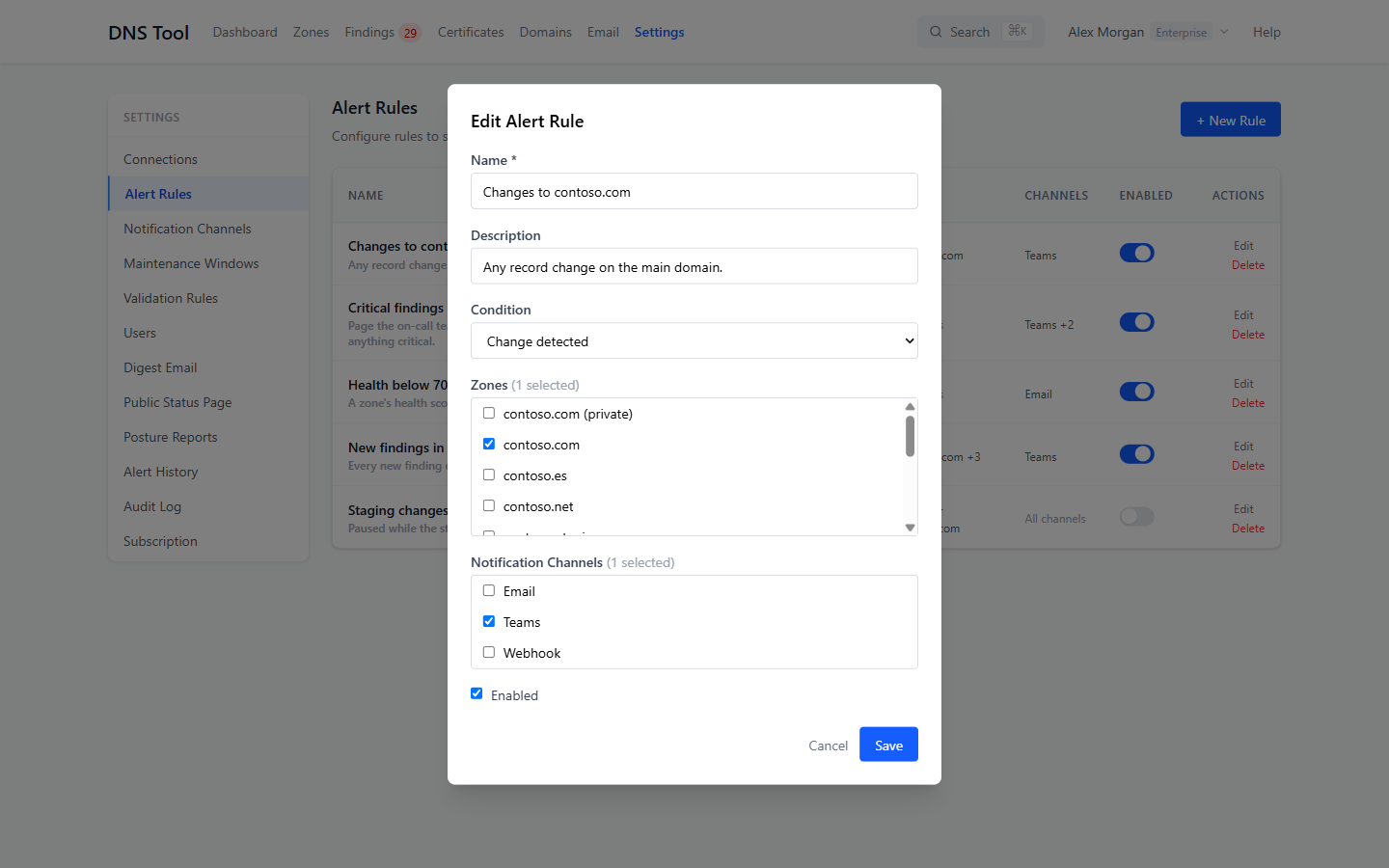Edit the Health below 70 rule
Screen dimensions: 1389x868
(1243, 384)
